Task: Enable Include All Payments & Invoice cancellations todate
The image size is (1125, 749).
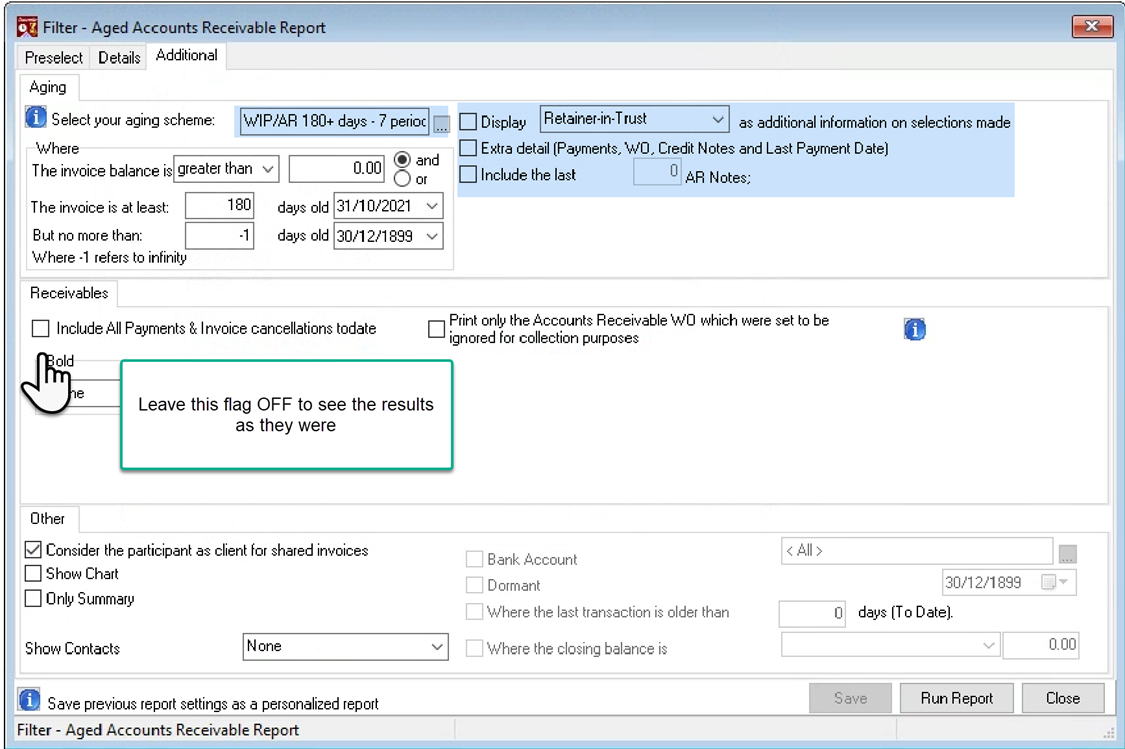Action: [x=41, y=329]
